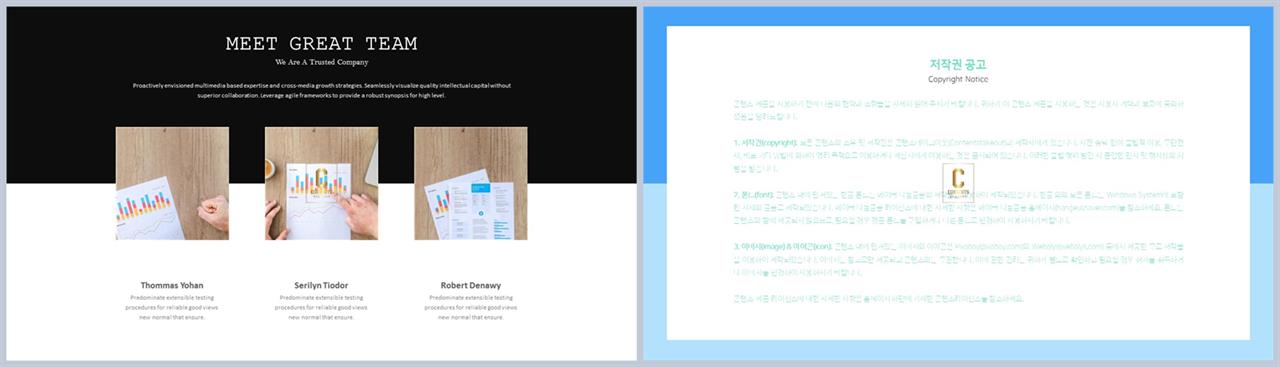Click the name "Serilyn Tiodor"
This screenshot has width=1280, height=367.
tap(321, 285)
